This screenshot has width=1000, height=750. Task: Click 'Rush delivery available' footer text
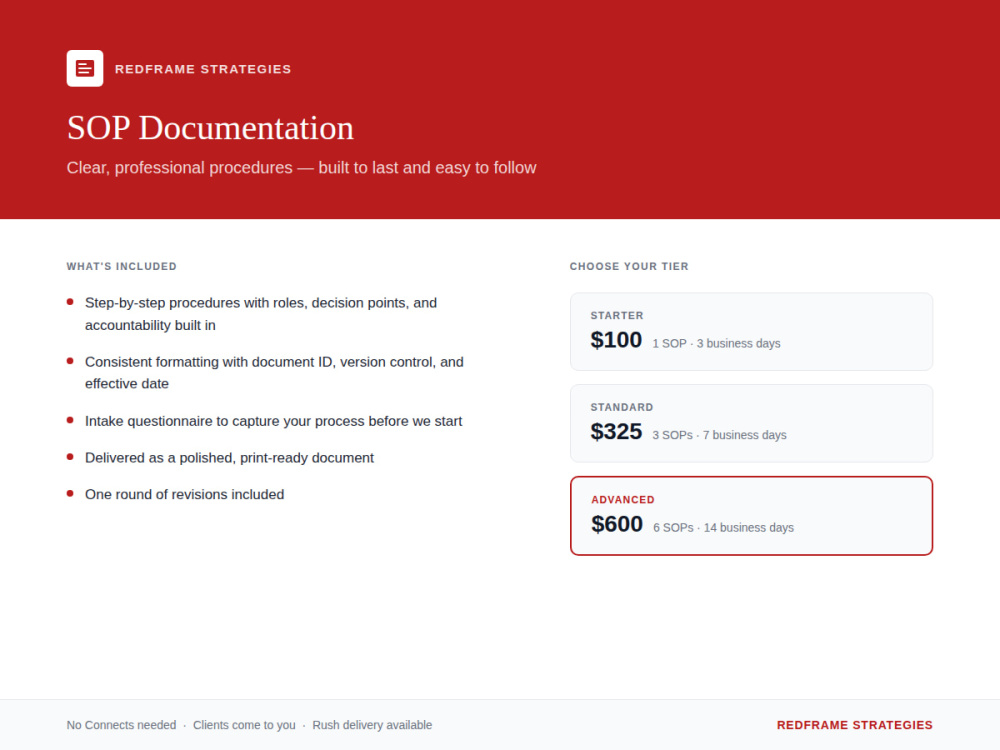point(372,725)
